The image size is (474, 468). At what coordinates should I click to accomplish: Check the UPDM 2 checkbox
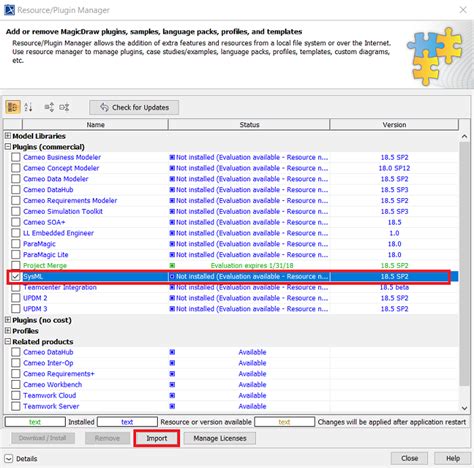click(x=16, y=298)
